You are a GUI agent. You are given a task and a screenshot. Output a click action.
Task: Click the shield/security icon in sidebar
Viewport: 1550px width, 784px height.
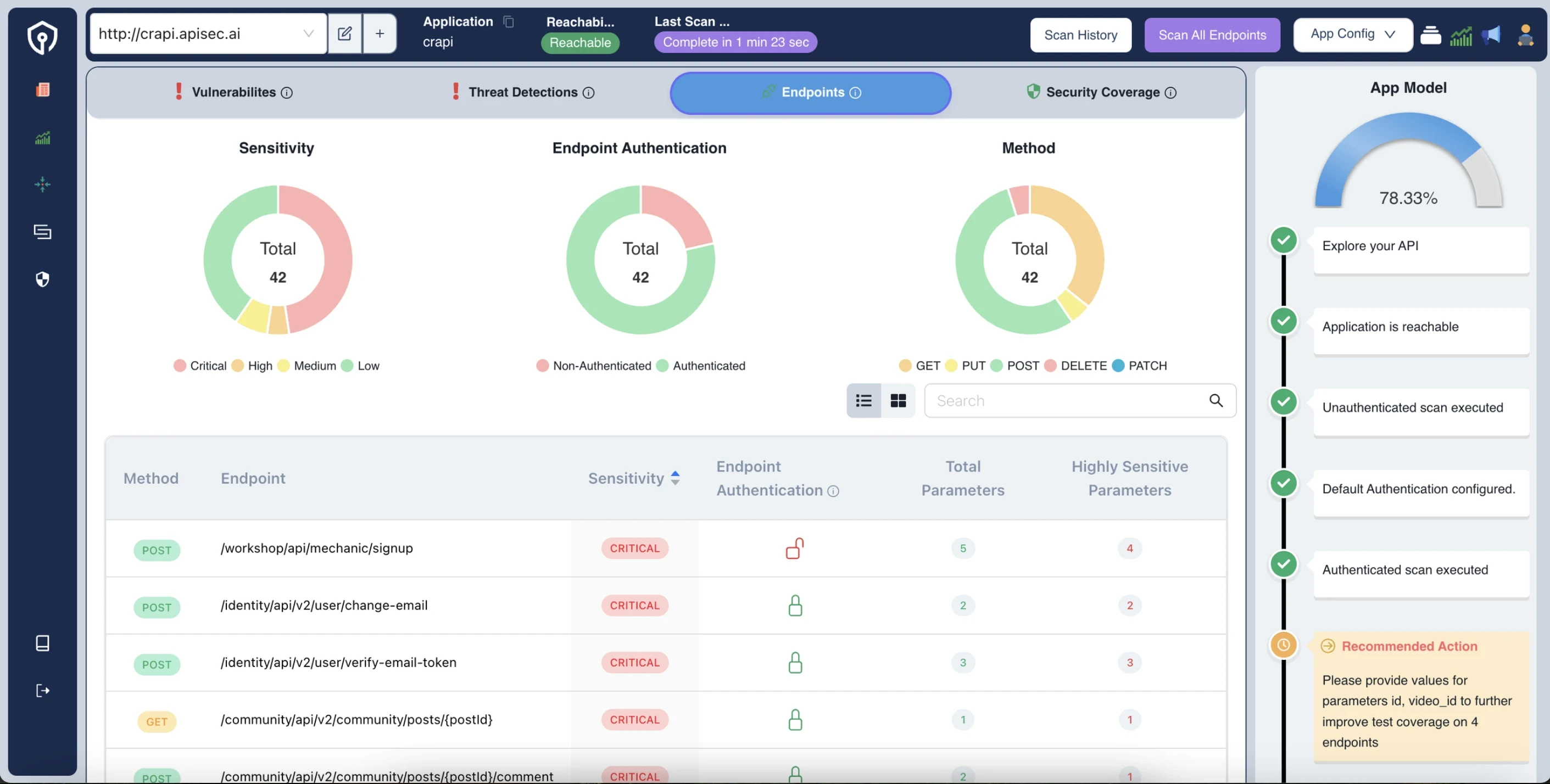[x=42, y=279]
